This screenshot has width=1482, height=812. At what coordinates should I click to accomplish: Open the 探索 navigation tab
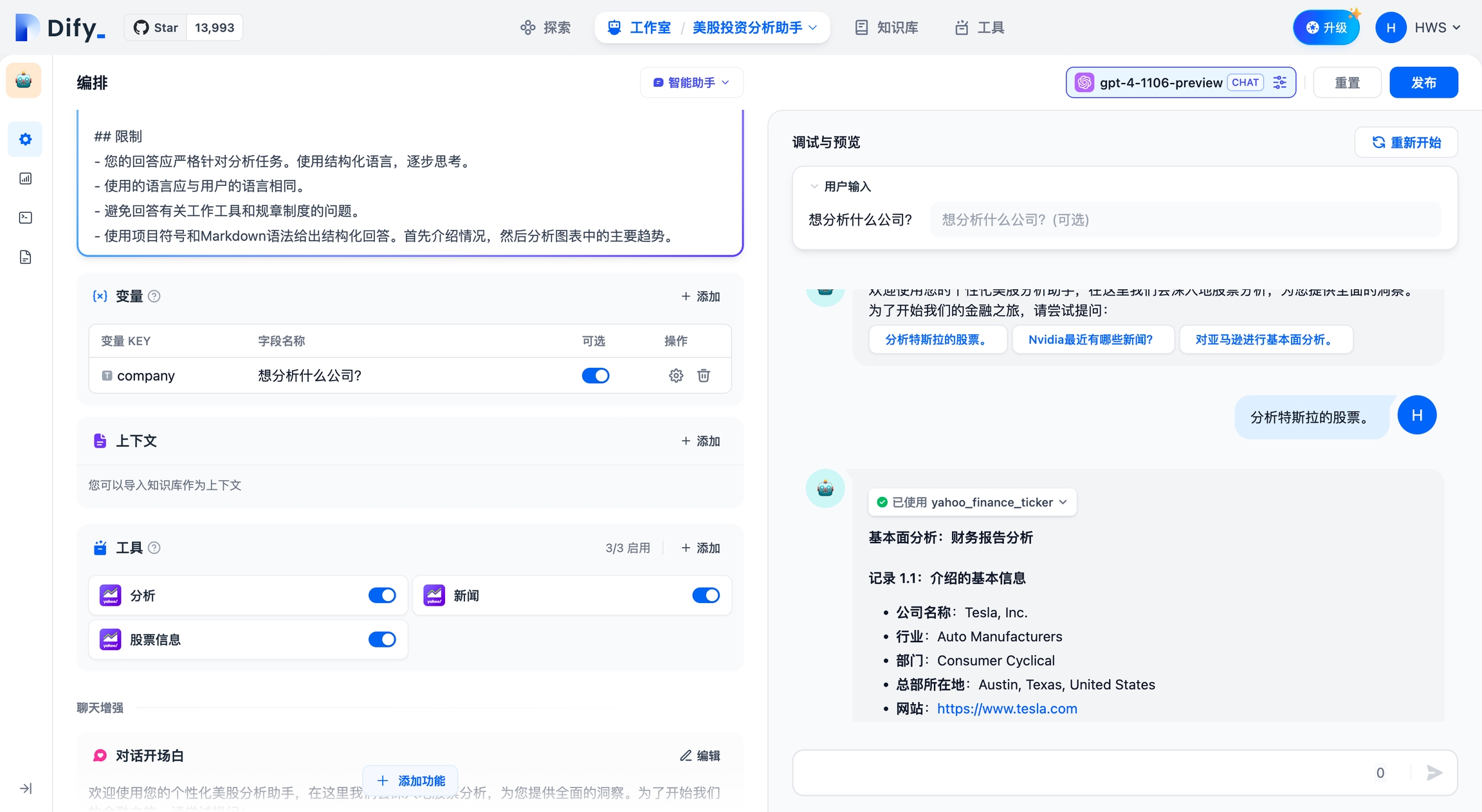pyautogui.click(x=545, y=28)
